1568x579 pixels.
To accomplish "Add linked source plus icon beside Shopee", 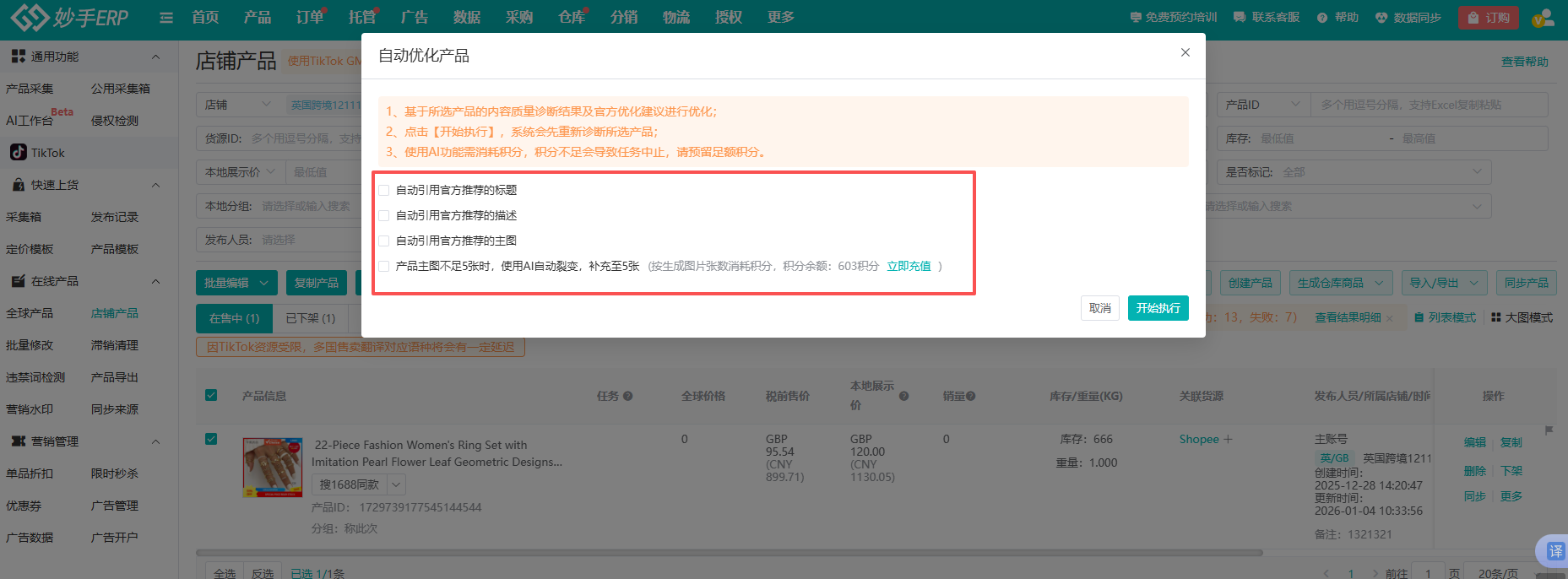I will (1228, 439).
